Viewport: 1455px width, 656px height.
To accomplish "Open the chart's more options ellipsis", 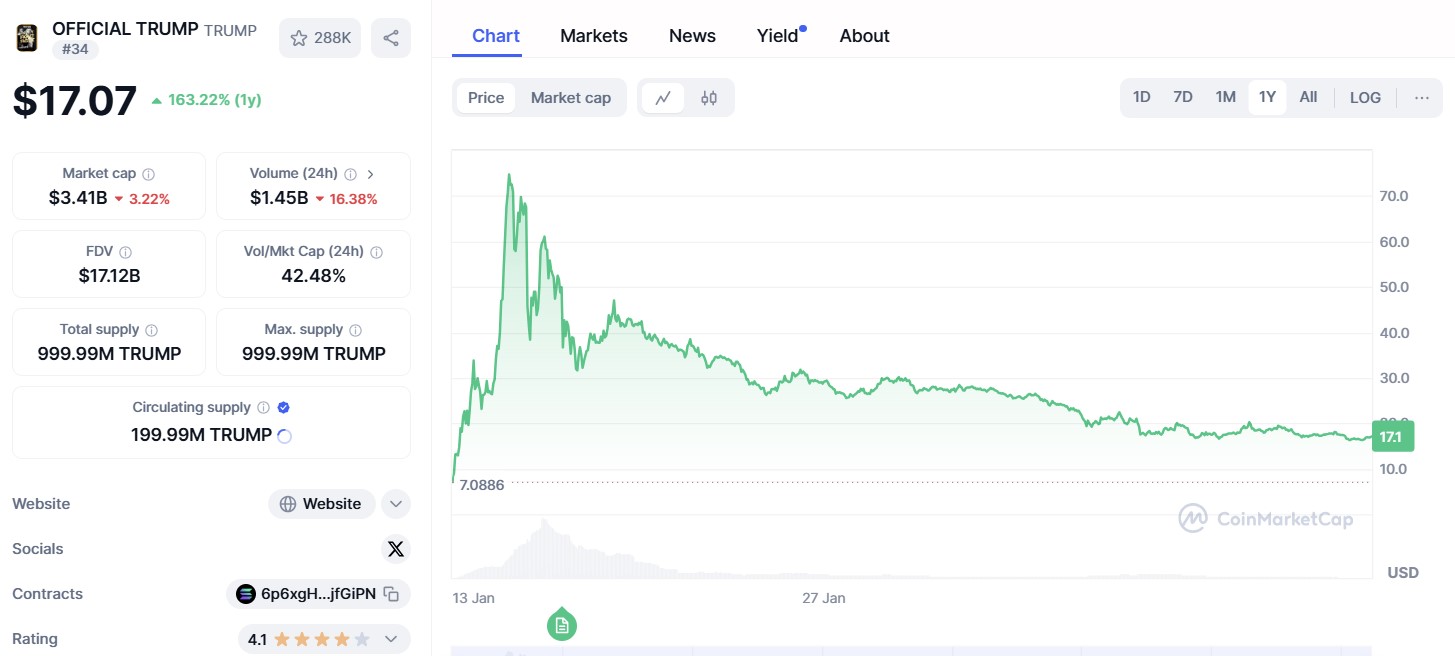I will [1422, 97].
